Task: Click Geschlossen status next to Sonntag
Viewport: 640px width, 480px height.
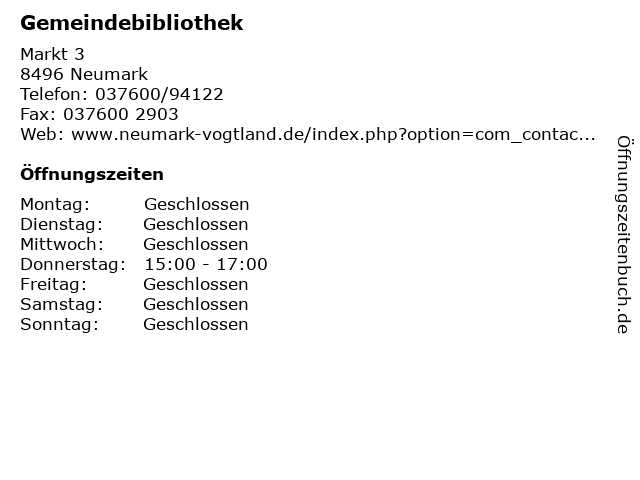Action: 196,324
